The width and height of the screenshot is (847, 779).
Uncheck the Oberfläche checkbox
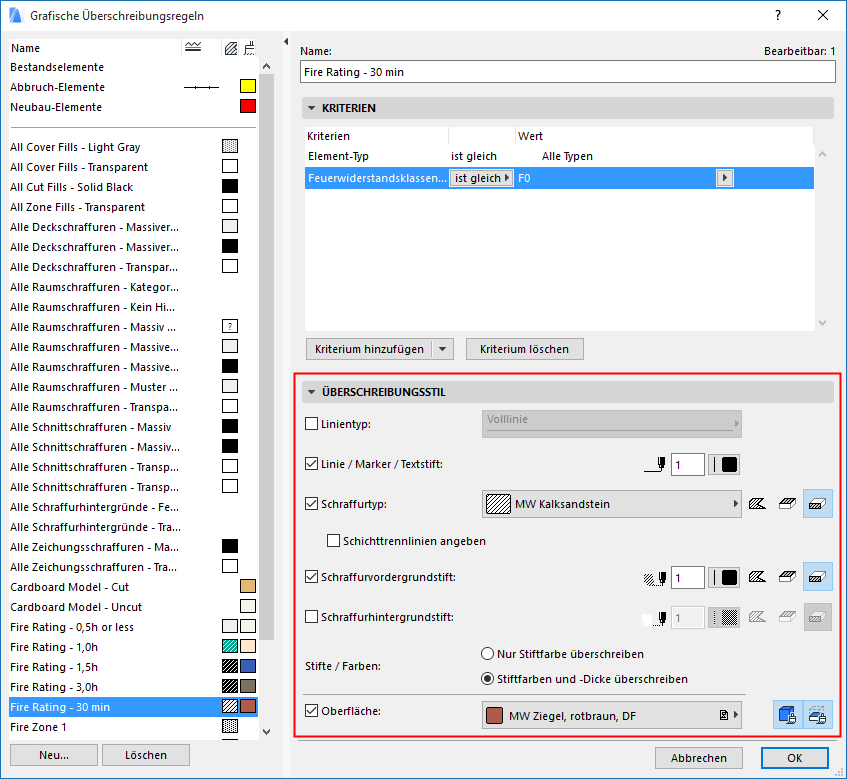click(312, 710)
